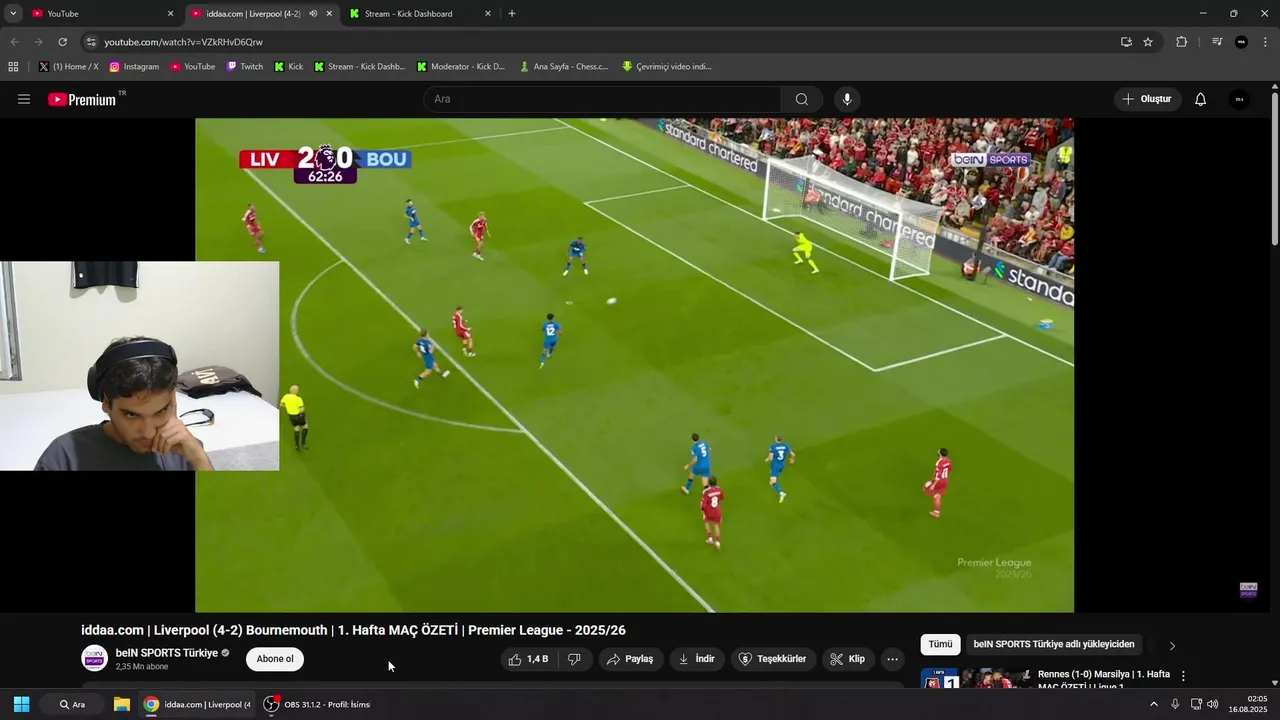Click the Paylaş share button

coord(630,659)
